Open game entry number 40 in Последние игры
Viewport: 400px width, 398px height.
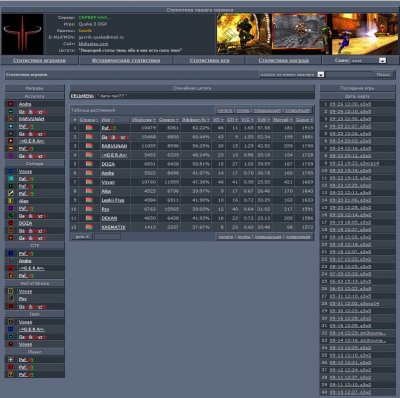tap(350, 392)
